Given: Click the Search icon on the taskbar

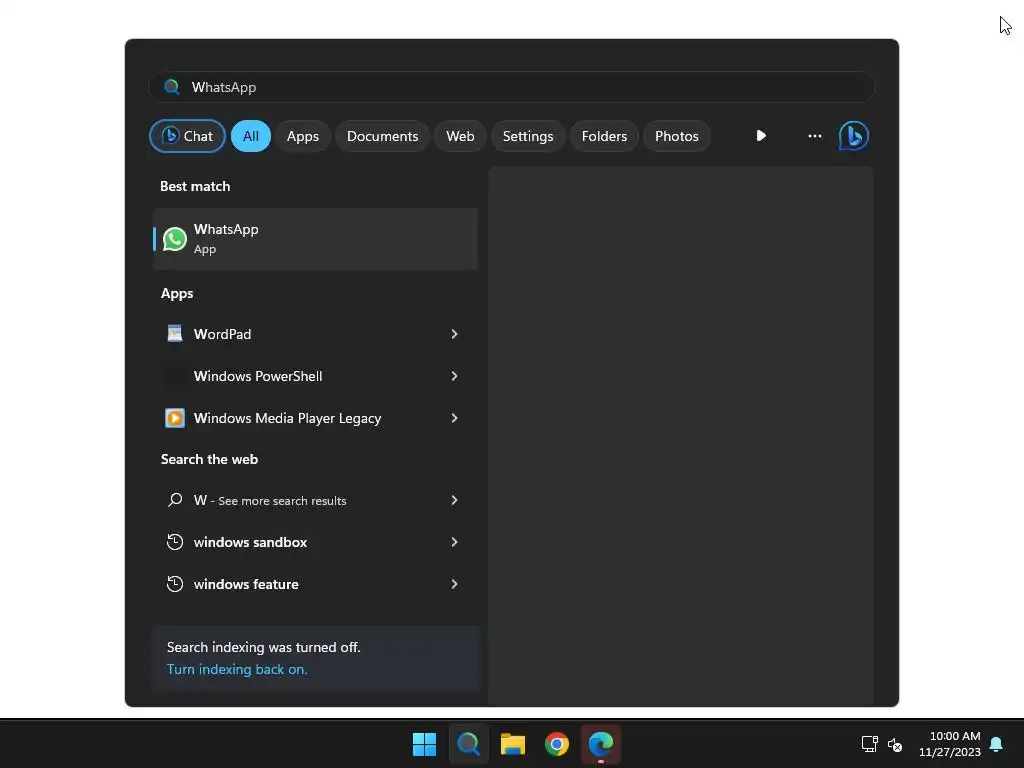Looking at the screenshot, I should tap(468, 744).
